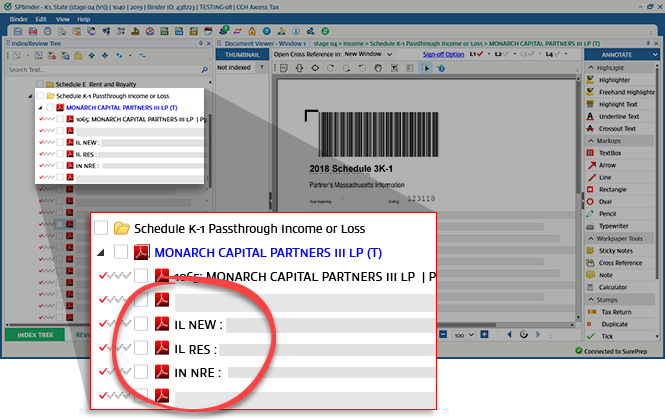The width and height of the screenshot is (665, 419).
Task: Open the Help menu
Action: pos(84,19)
